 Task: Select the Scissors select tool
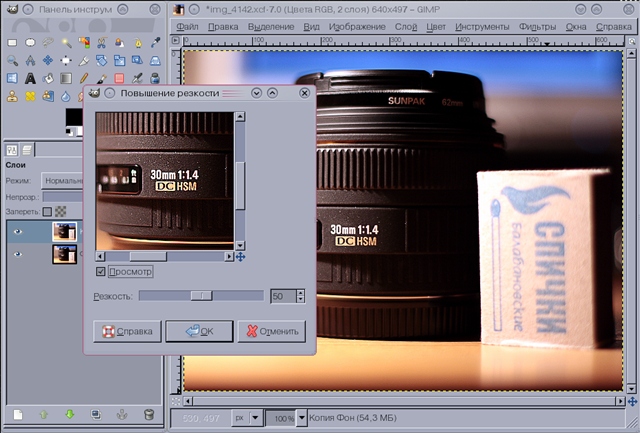tap(102, 42)
